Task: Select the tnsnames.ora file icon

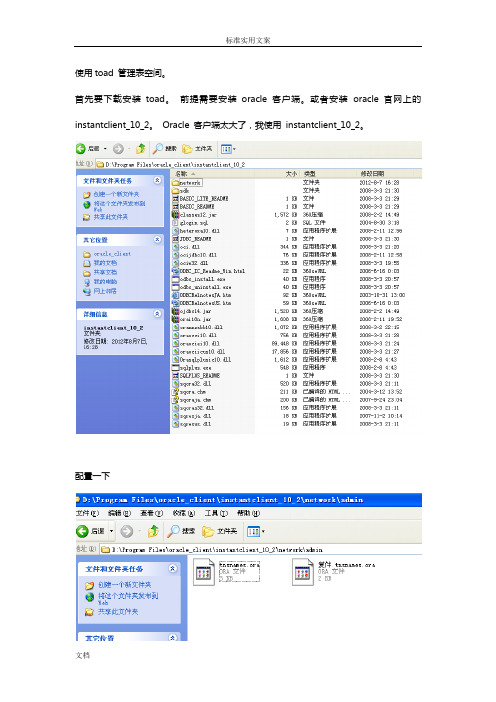Action: pyautogui.click(x=204, y=573)
